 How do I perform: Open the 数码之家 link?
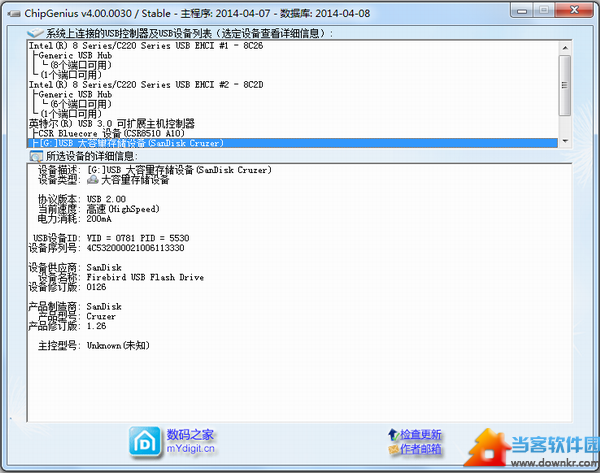tap(190, 435)
